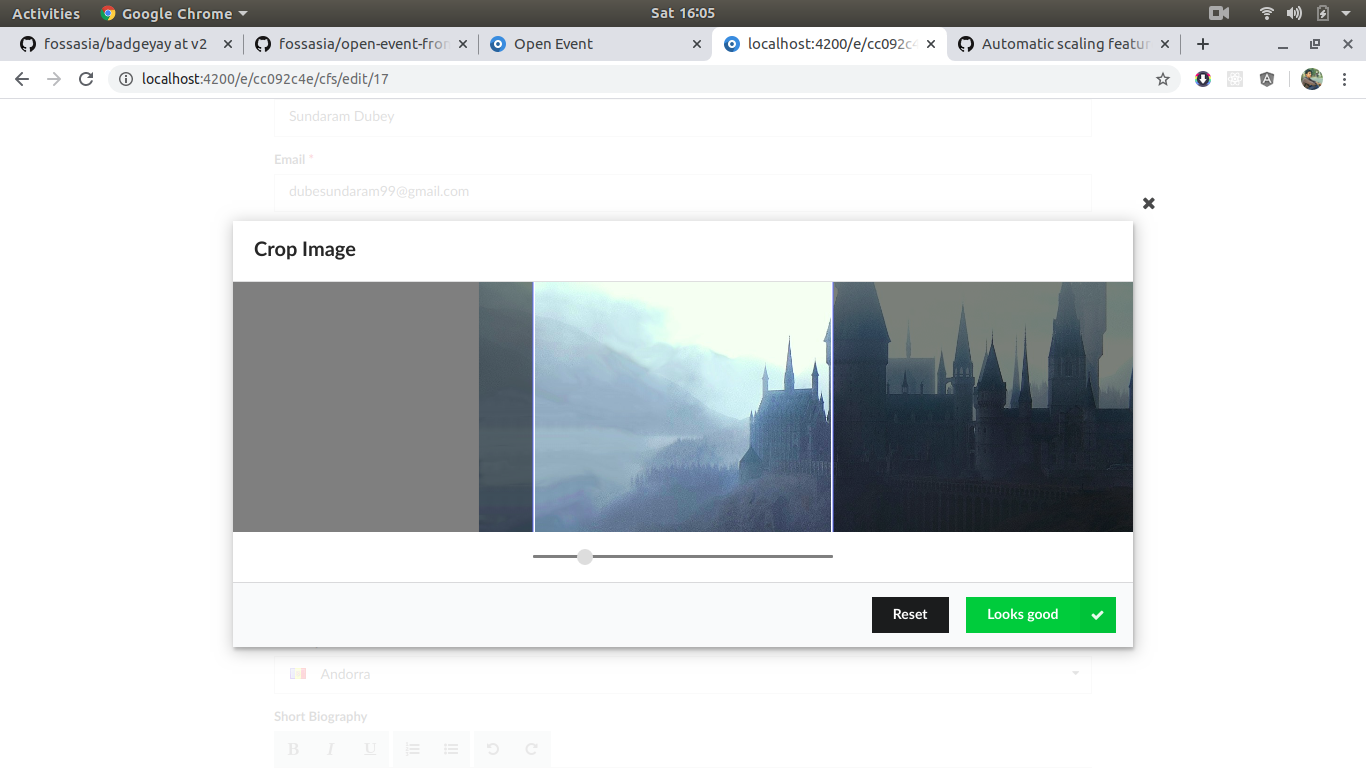
Task: Open the system menu arrow
Action: (x=1345, y=13)
